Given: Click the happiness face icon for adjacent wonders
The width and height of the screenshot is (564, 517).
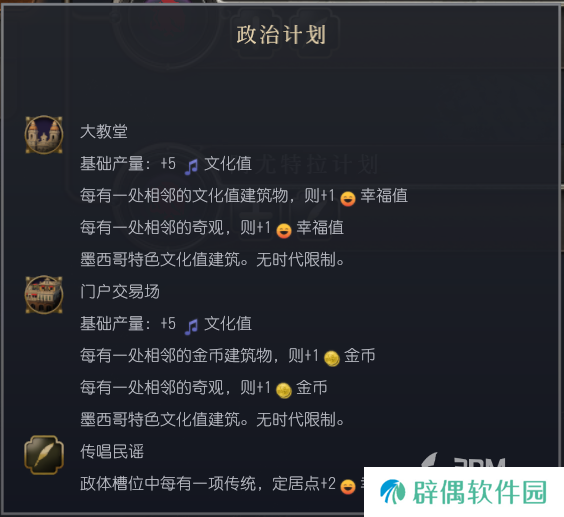Looking at the screenshot, I should 284,231.
